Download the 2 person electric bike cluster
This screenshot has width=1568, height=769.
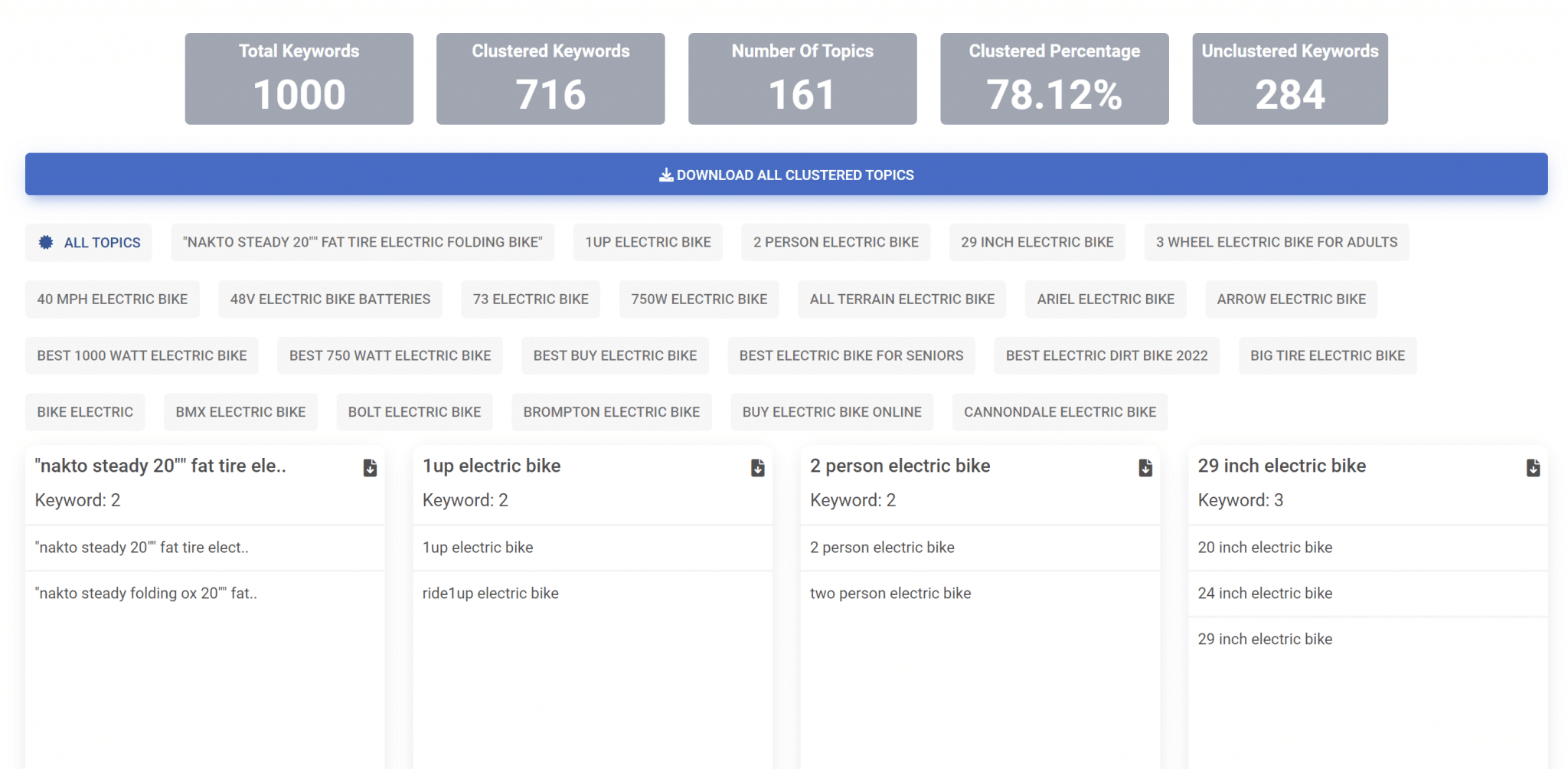point(1145,468)
